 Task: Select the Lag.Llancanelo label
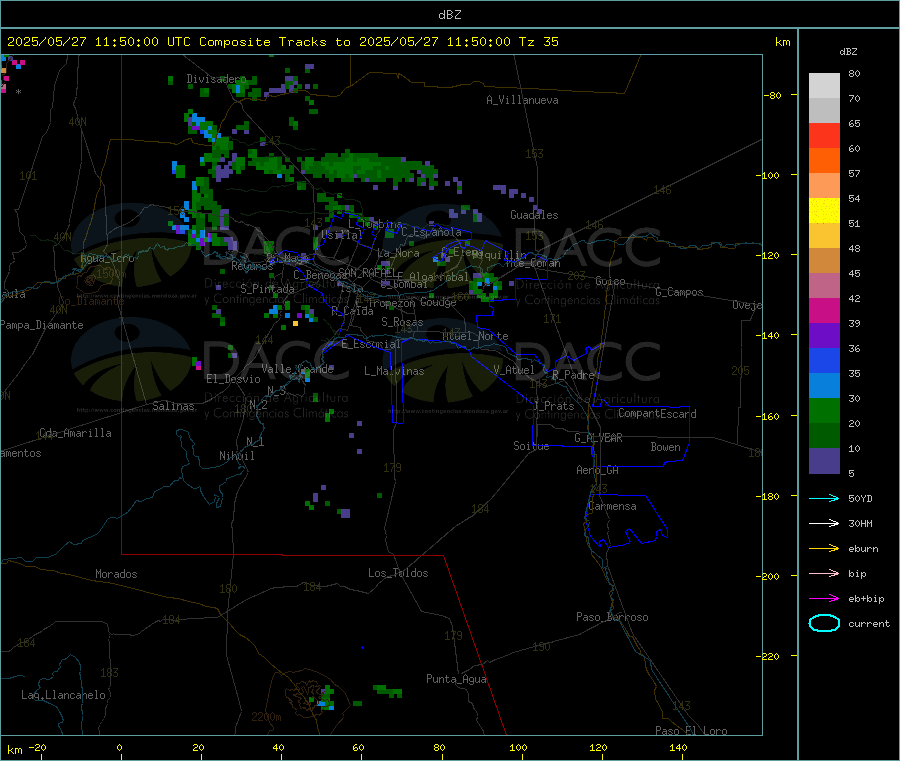(x=63, y=695)
